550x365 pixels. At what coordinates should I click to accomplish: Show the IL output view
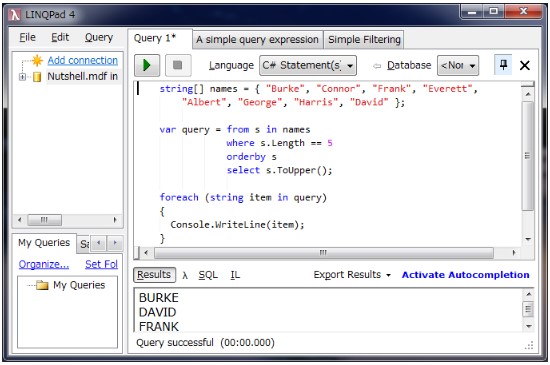tap(235, 275)
